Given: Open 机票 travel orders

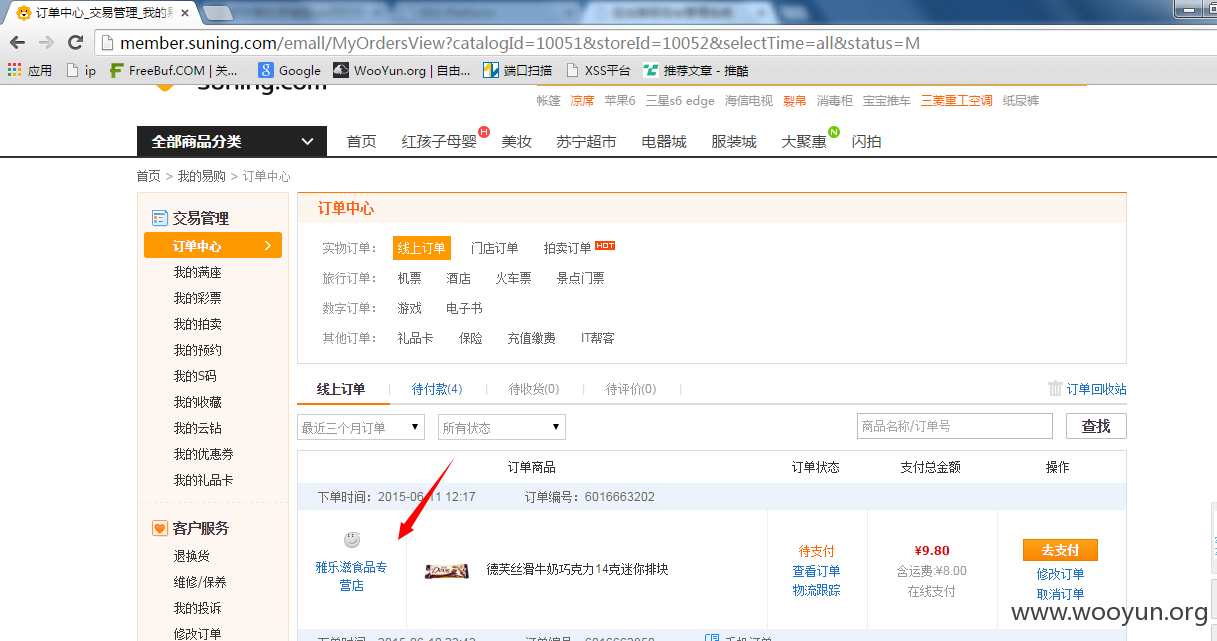Looking at the screenshot, I should click(x=409, y=278).
